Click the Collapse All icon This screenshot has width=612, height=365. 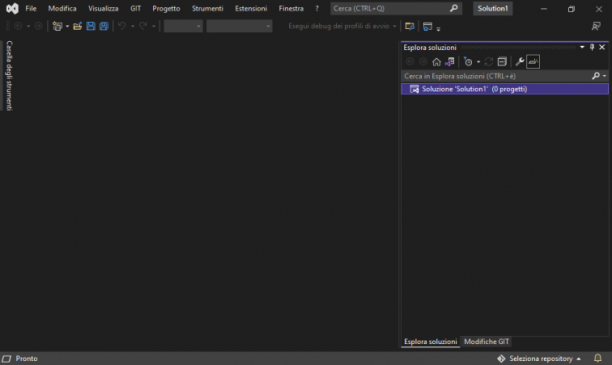[x=502, y=62]
